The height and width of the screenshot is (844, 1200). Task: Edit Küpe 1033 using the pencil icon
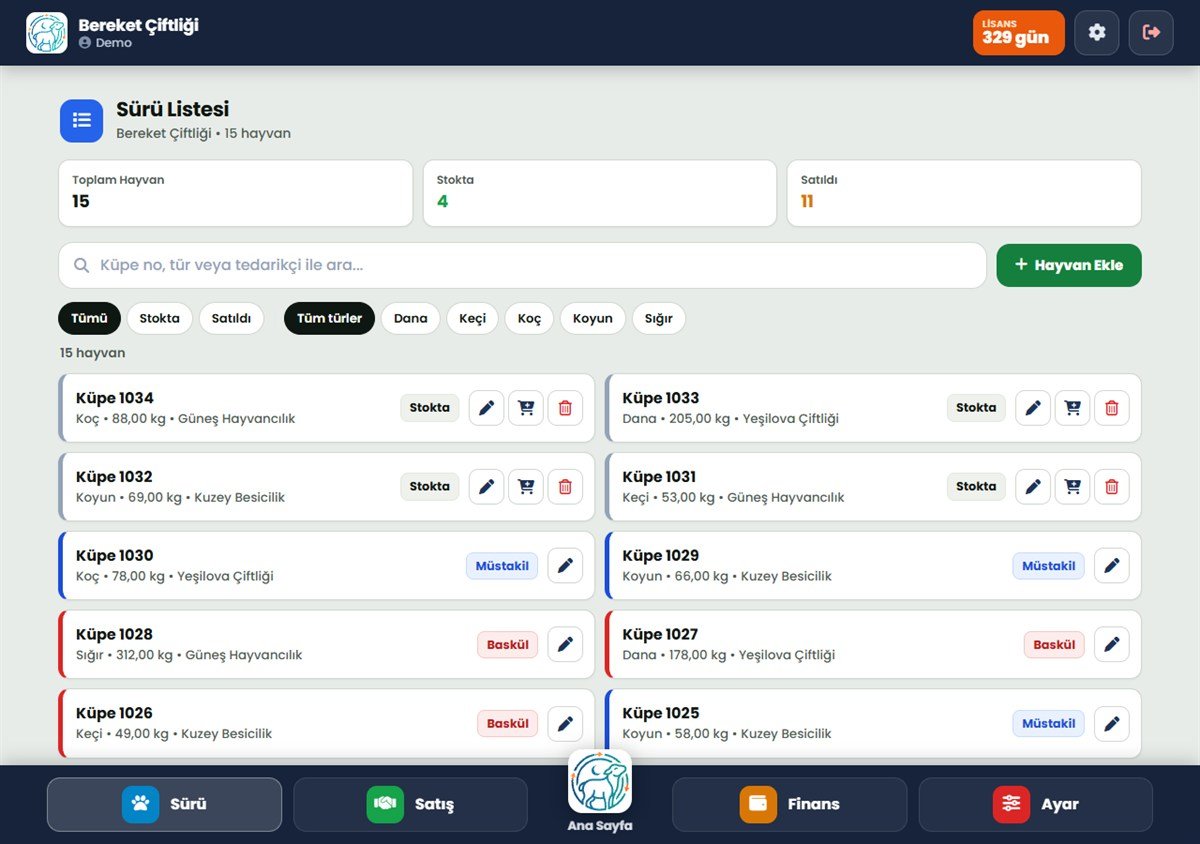1033,408
